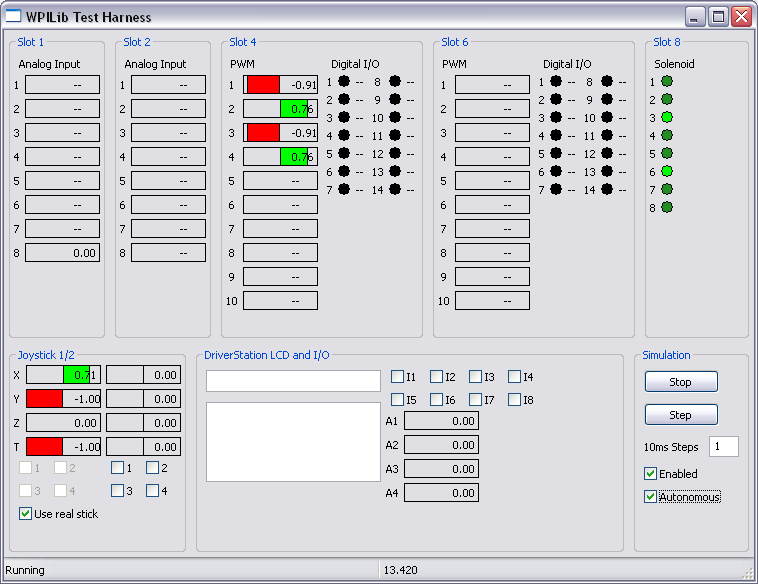The height and width of the screenshot is (584, 758).
Task: Click DriverStation A4 analog field
Action: click(441, 493)
